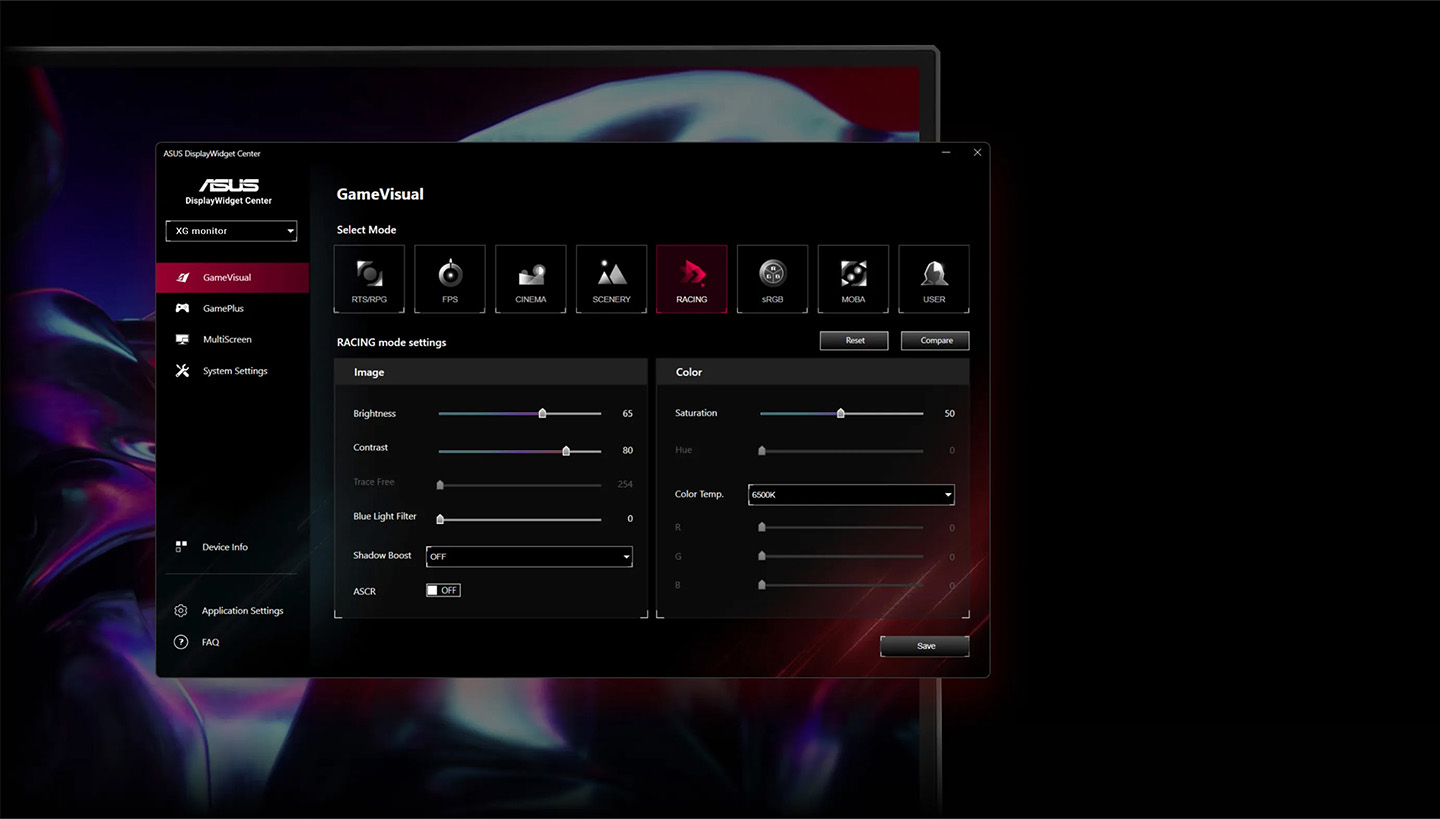Toggle the ASCR switch

(x=443, y=590)
